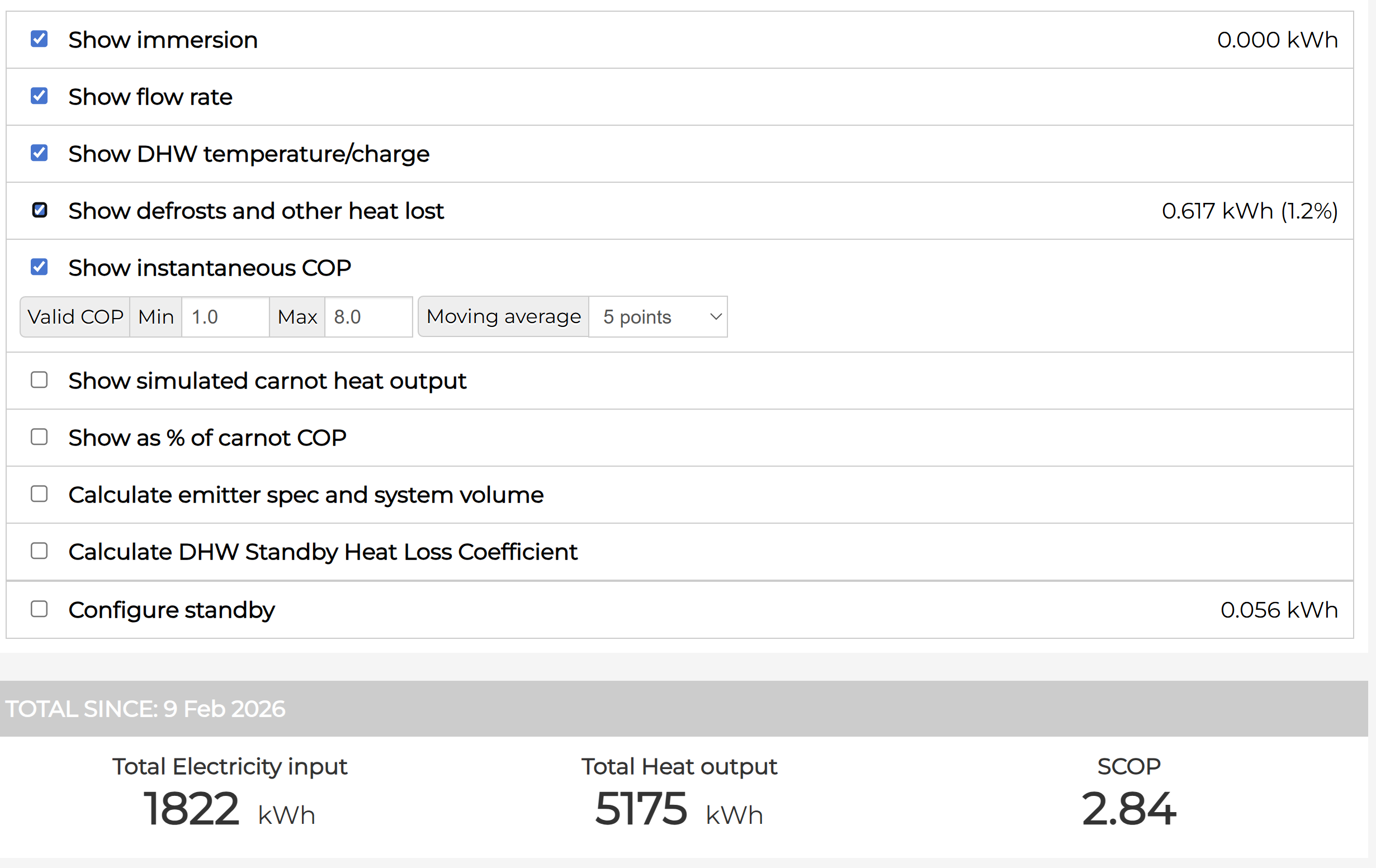Click the 0.617 kWh (1.2%) defrost value
Screen dimensions: 1376x868
coord(1250,211)
